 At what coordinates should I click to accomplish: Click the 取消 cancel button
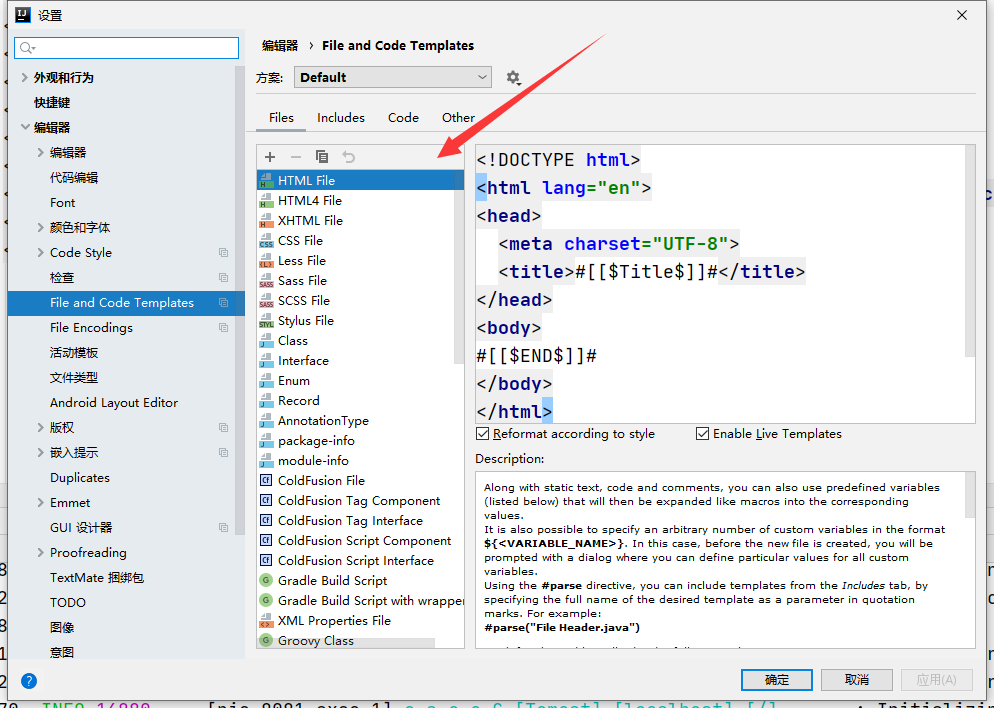tap(856, 679)
